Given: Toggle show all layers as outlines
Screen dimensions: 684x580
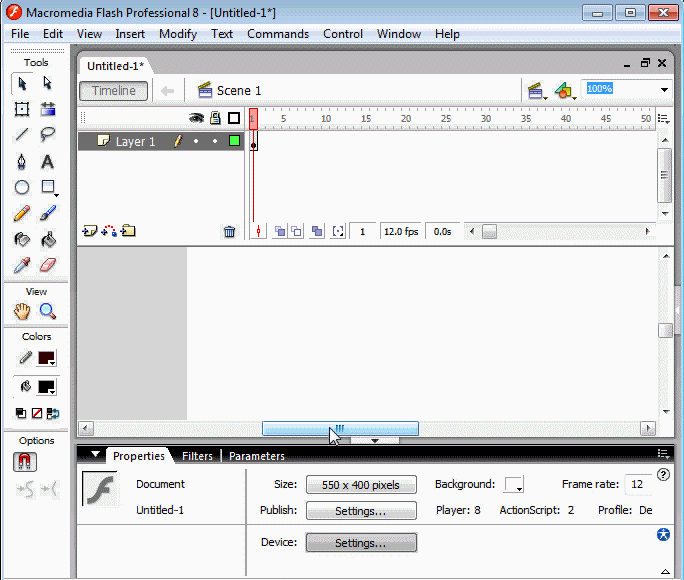Looking at the screenshot, I should click(234, 118).
